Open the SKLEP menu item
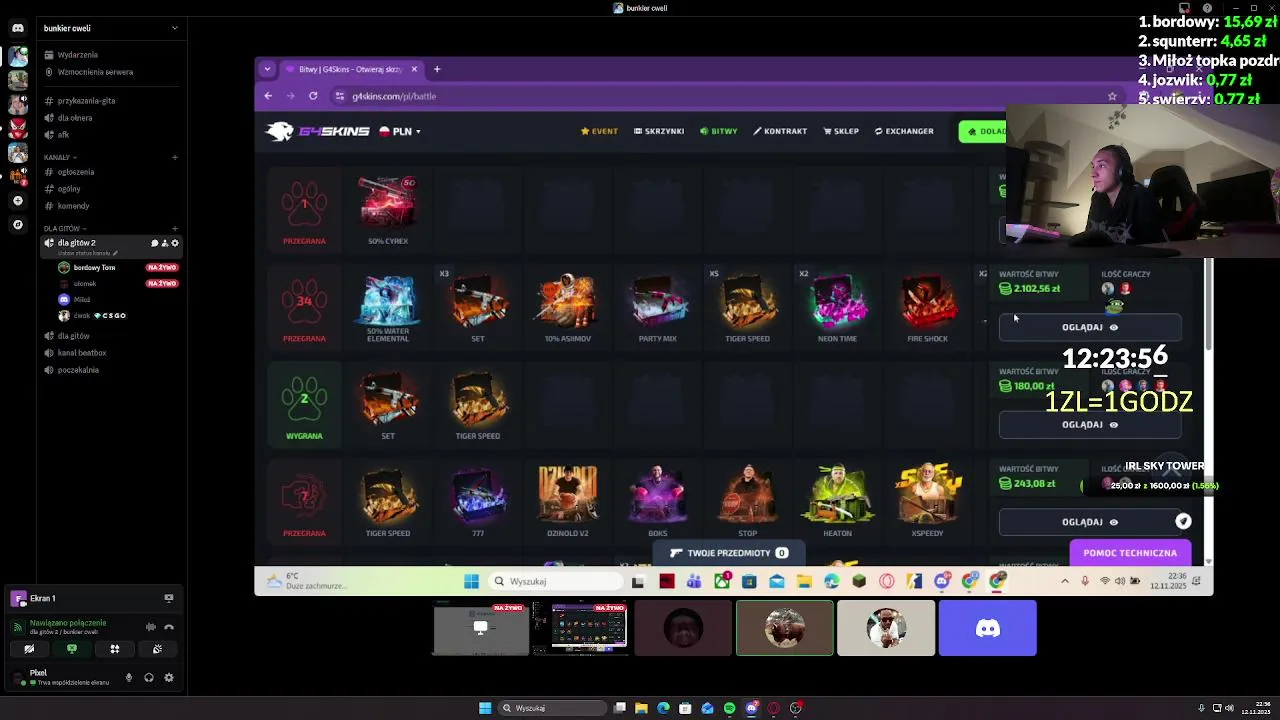Viewport: 1280px width, 720px height. (841, 131)
